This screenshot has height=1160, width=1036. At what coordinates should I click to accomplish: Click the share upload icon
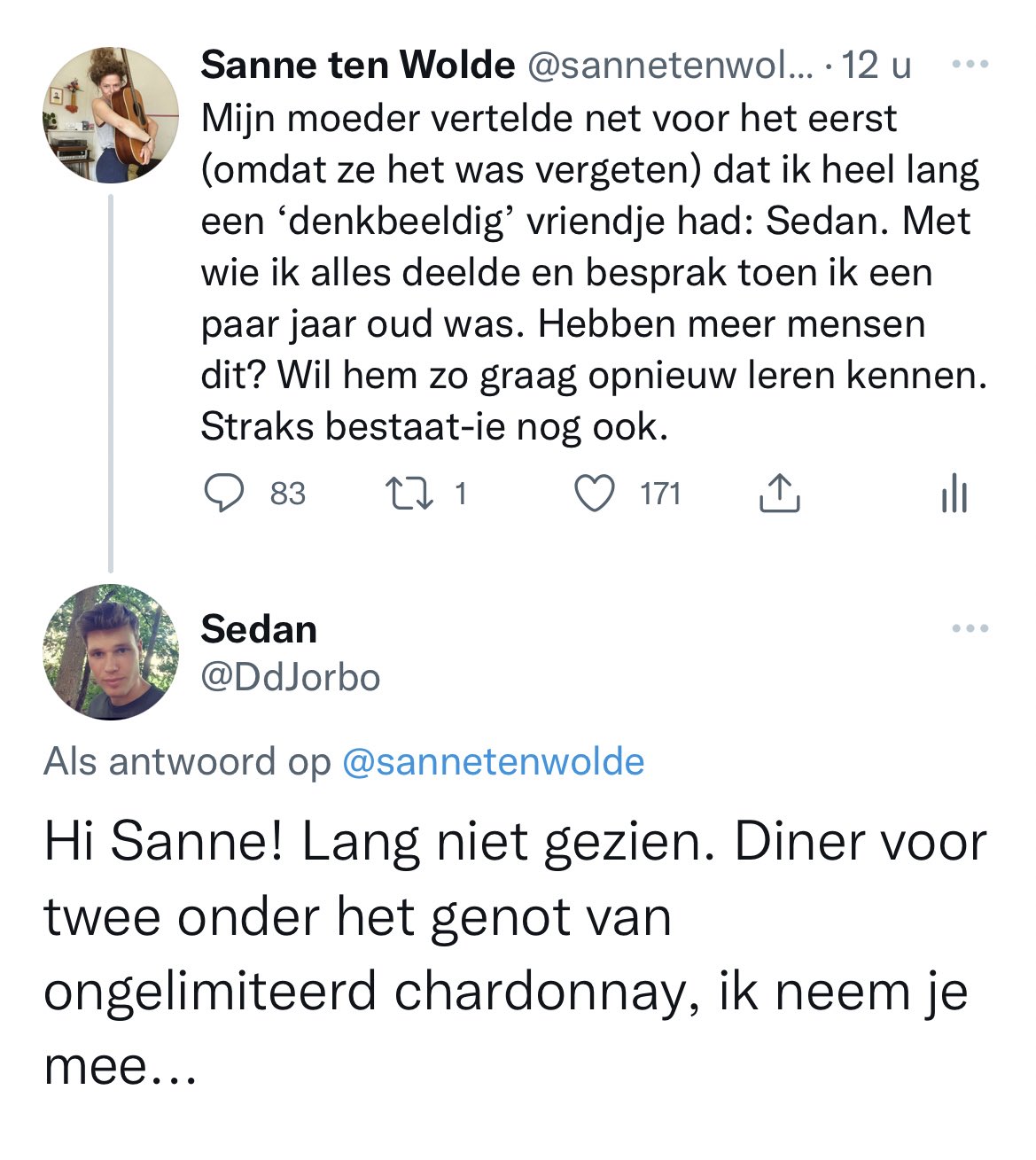(x=779, y=494)
